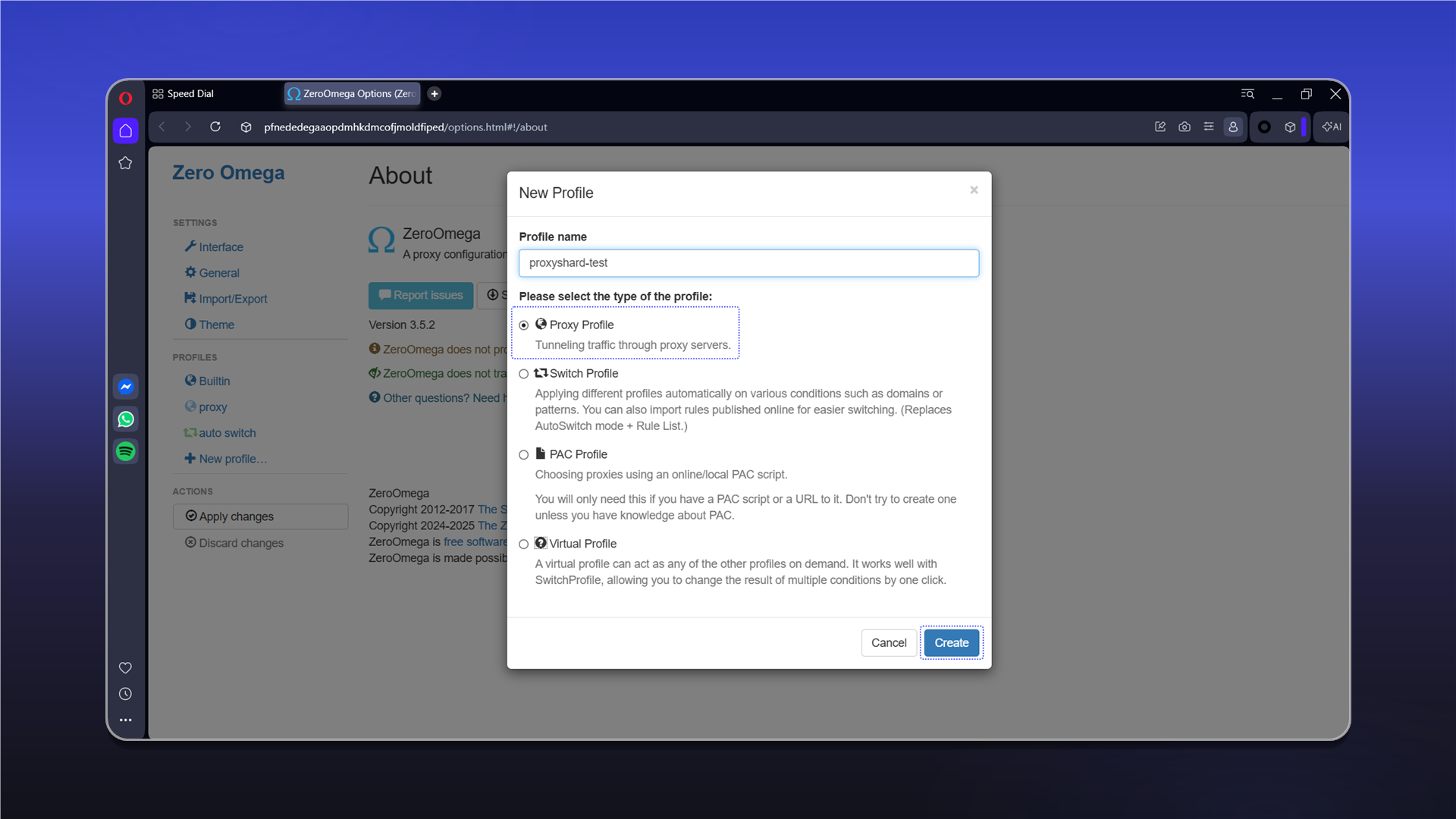Open the Opera bookmarks star icon
1456x819 pixels.
[126, 163]
